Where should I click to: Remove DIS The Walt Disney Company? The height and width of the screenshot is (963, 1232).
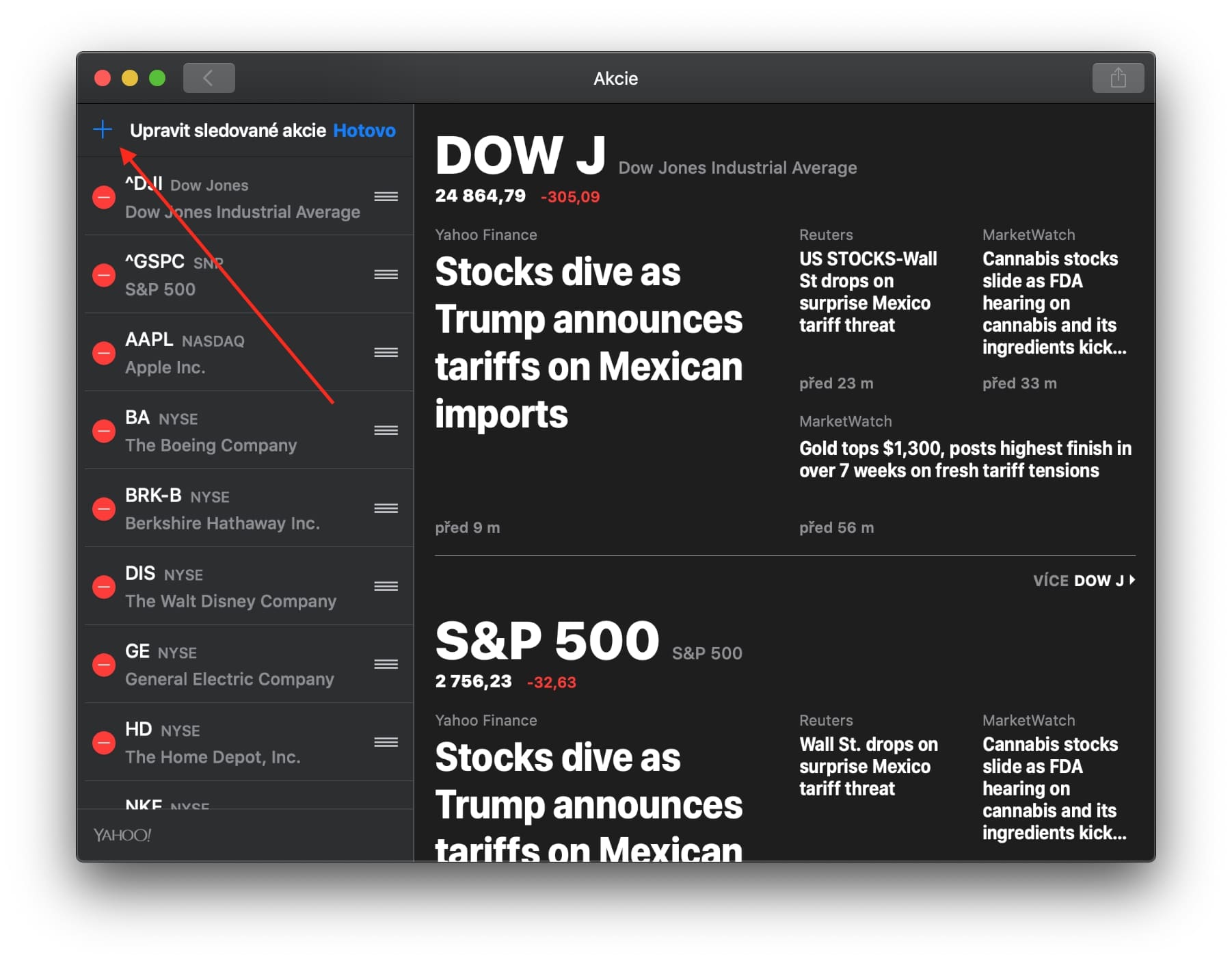tap(104, 588)
